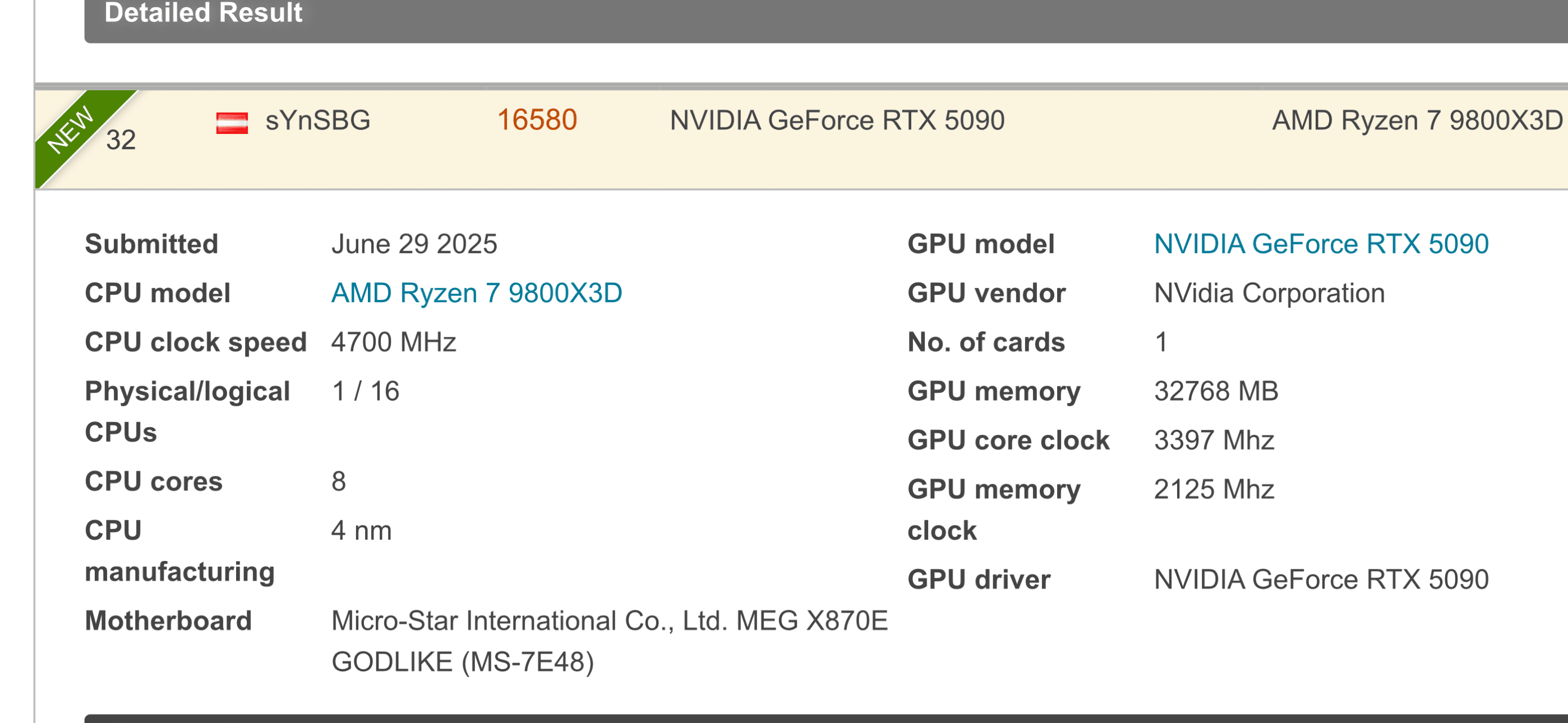Click the 4 nm CPU manufacturing value

(x=361, y=531)
